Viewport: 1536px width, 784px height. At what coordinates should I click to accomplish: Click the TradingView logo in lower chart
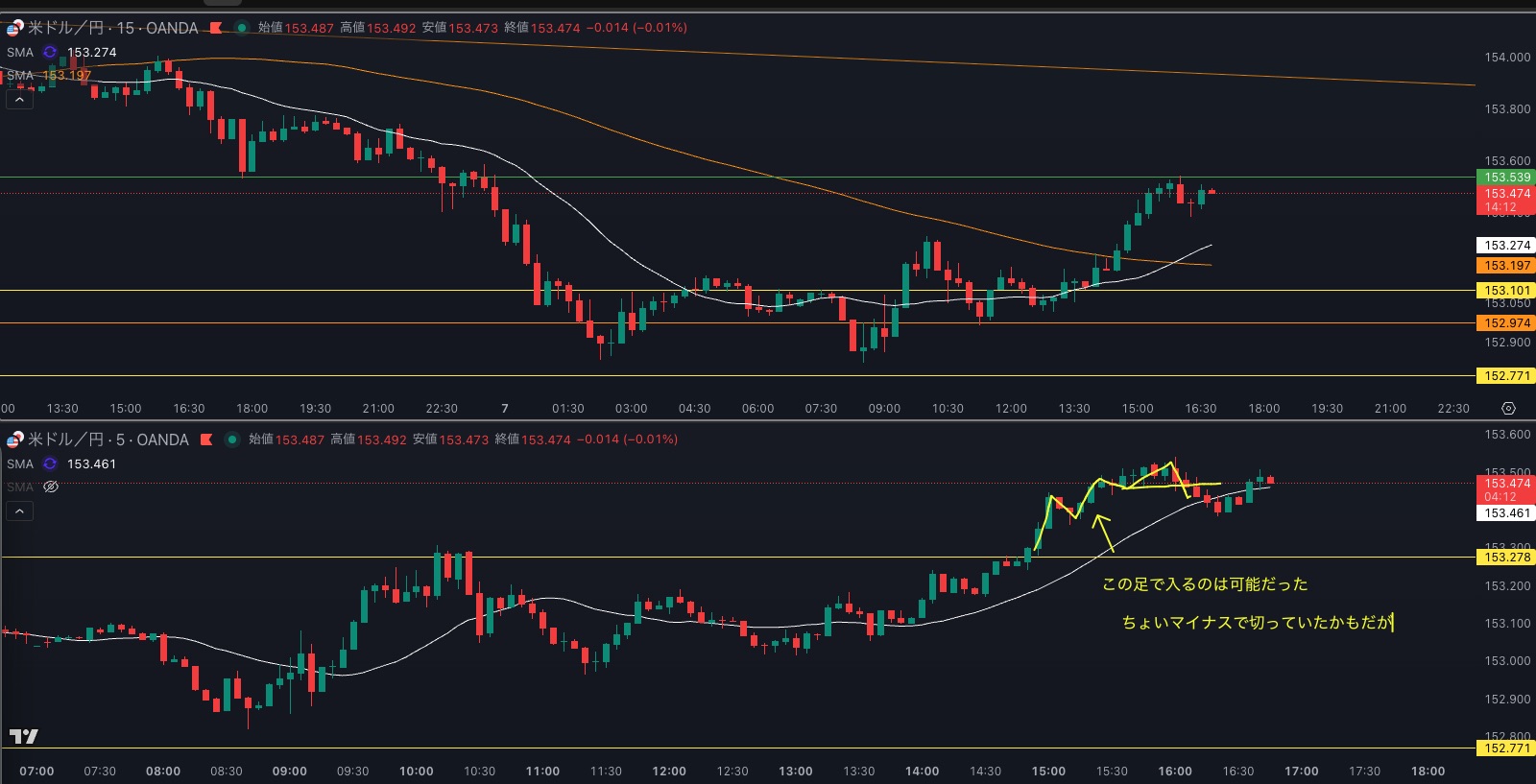(x=23, y=736)
